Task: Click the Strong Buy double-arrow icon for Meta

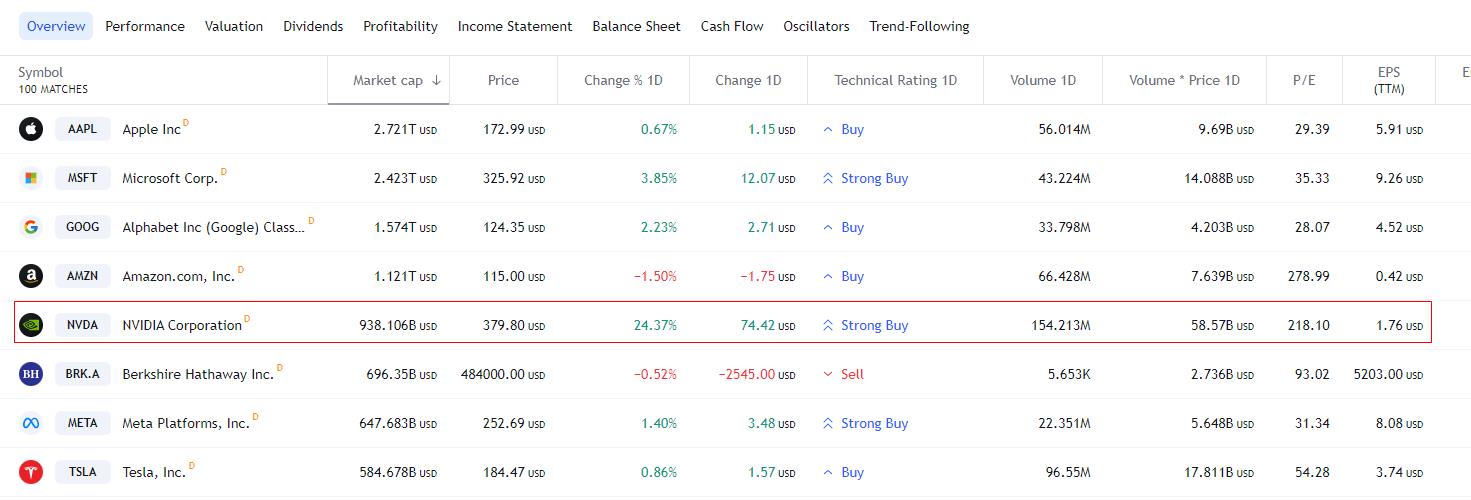Action: (x=828, y=423)
